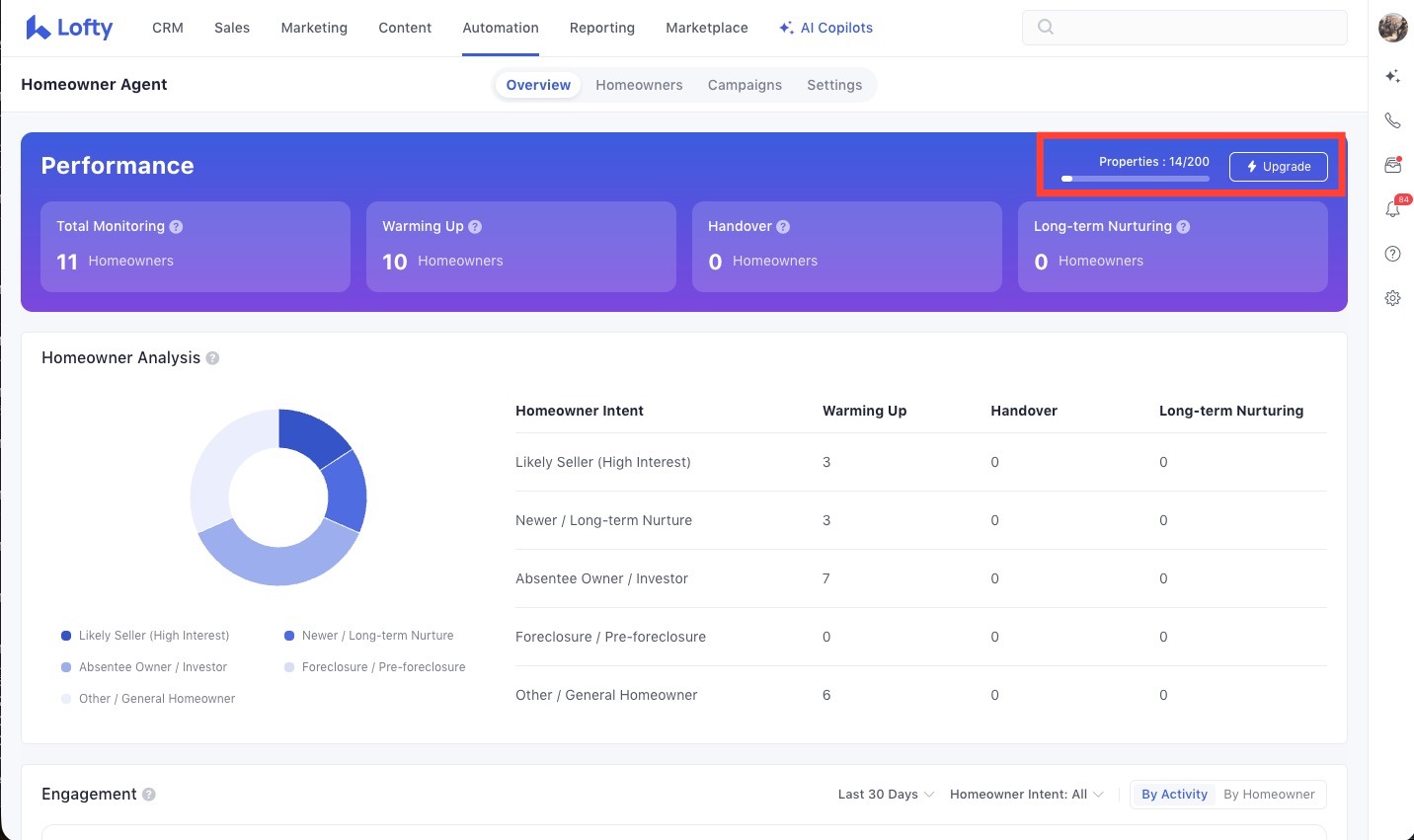Click the help question mark in sidebar

(1392, 254)
